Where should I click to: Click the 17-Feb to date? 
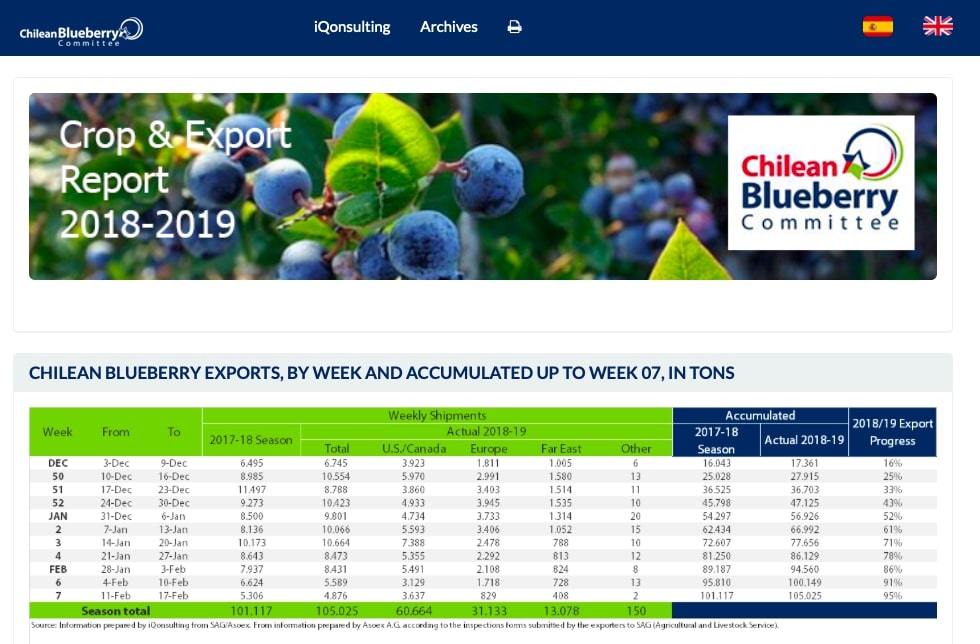click(x=173, y=596)
